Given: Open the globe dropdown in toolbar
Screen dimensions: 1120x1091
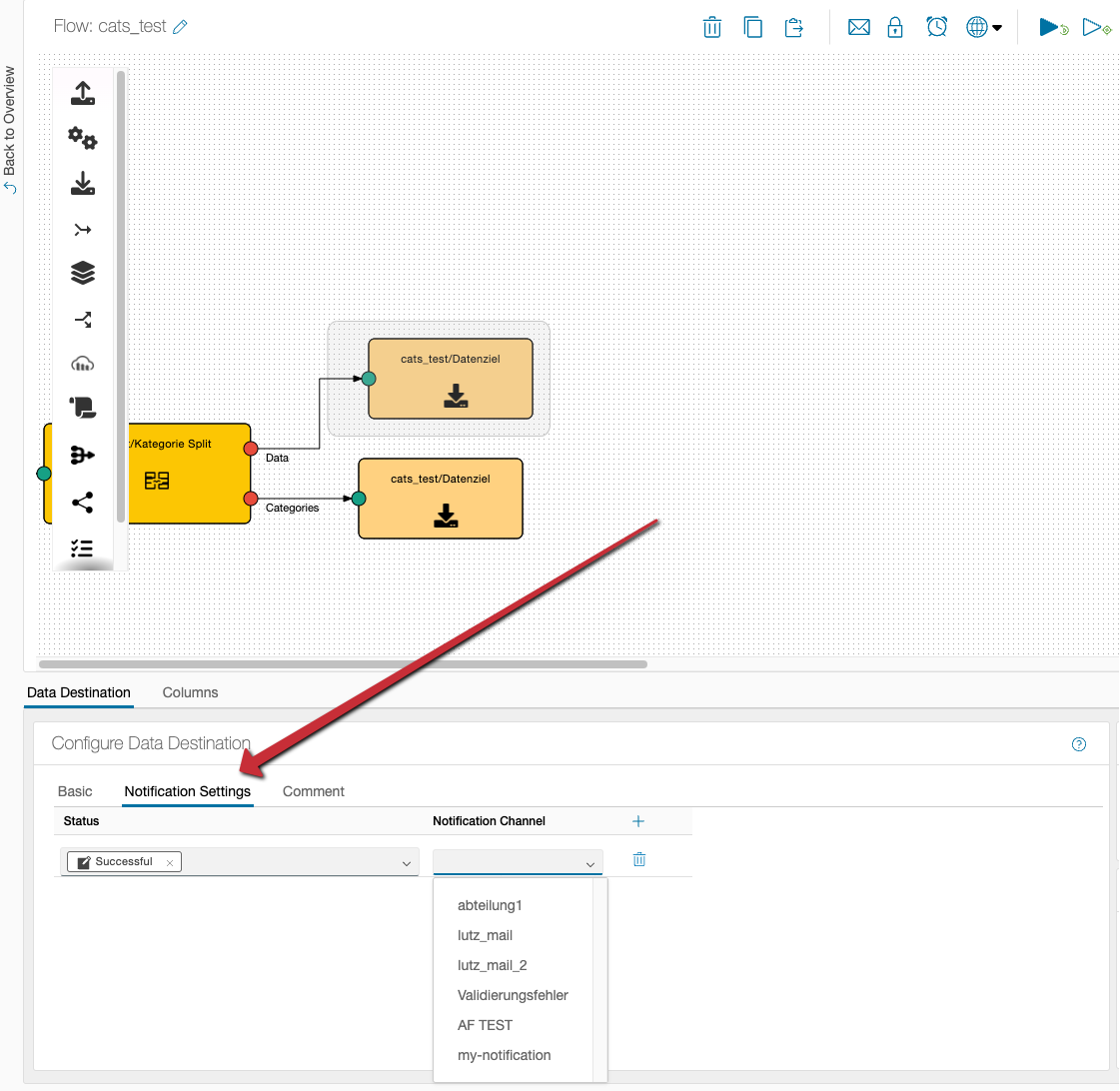Looking at the screenshot, I should [983, 27].
